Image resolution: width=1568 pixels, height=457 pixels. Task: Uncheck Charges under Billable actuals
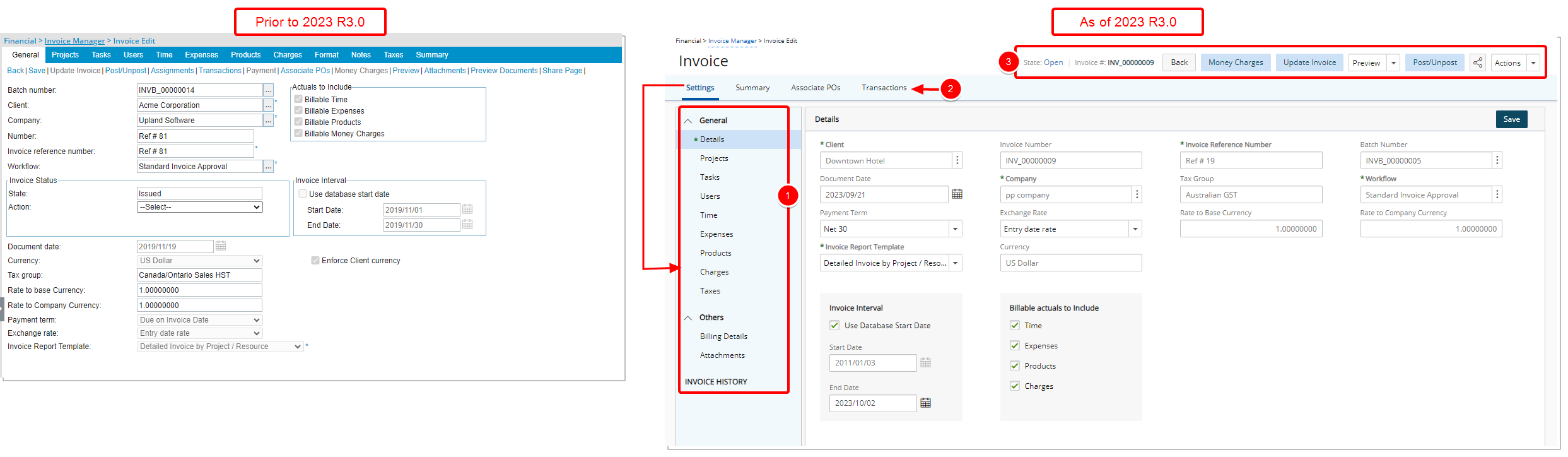(1015, 386)
